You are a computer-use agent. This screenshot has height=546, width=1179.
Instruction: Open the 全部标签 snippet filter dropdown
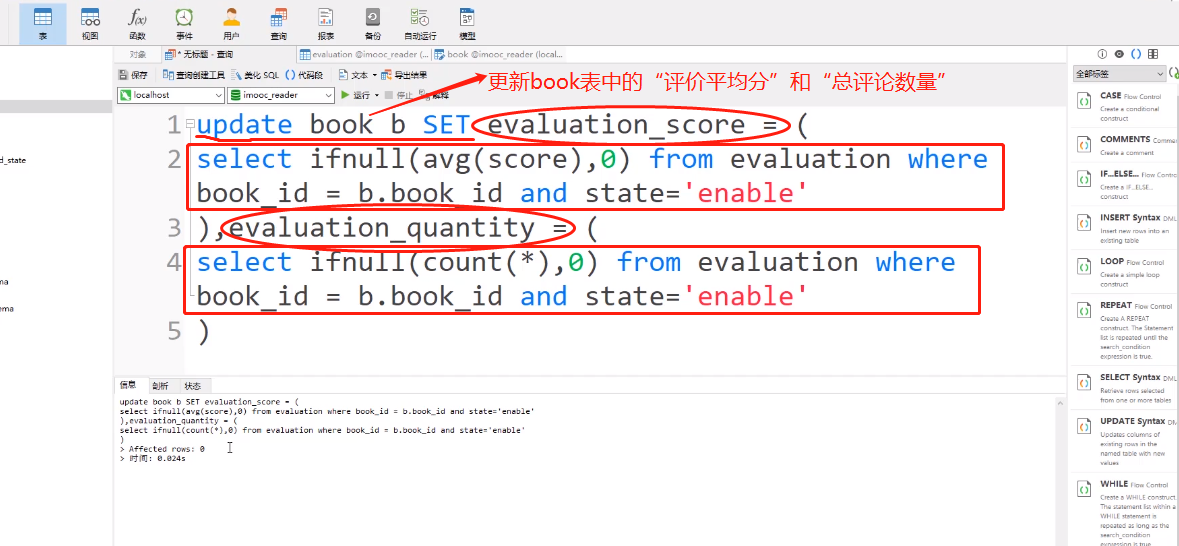pos(1119,74)
